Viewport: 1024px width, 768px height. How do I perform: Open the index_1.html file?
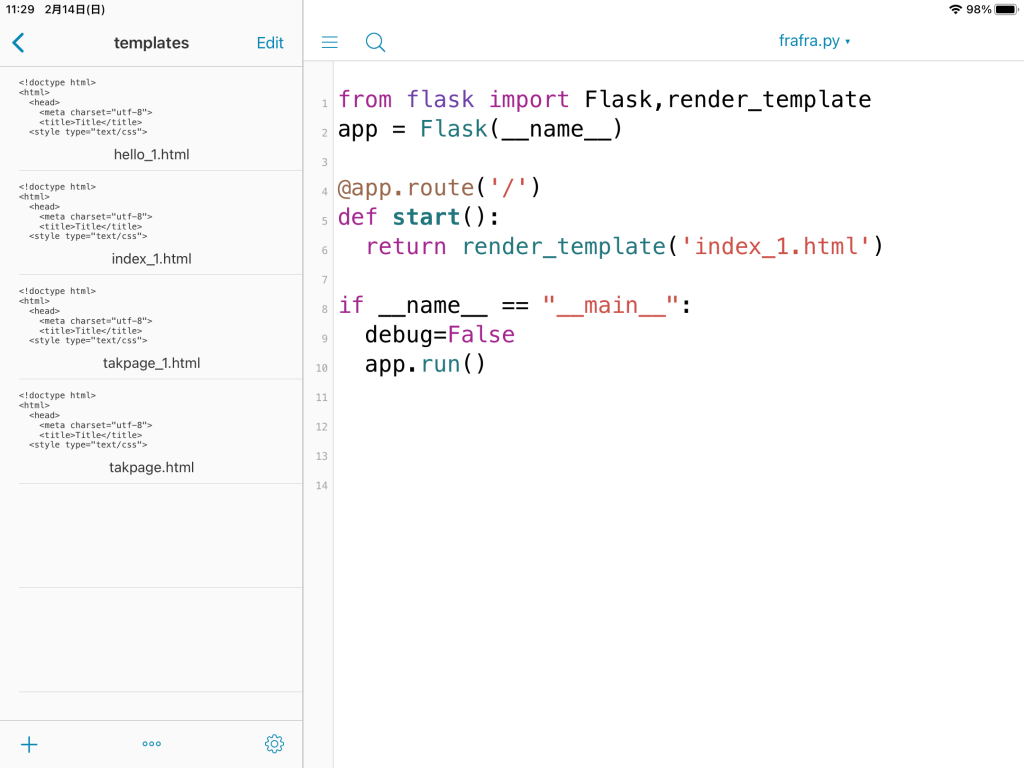pyautogui.click(x=151, y=258)
